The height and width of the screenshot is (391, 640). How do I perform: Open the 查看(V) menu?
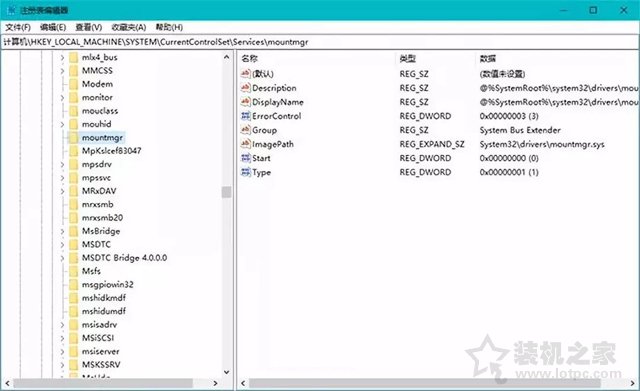point(89,27)
